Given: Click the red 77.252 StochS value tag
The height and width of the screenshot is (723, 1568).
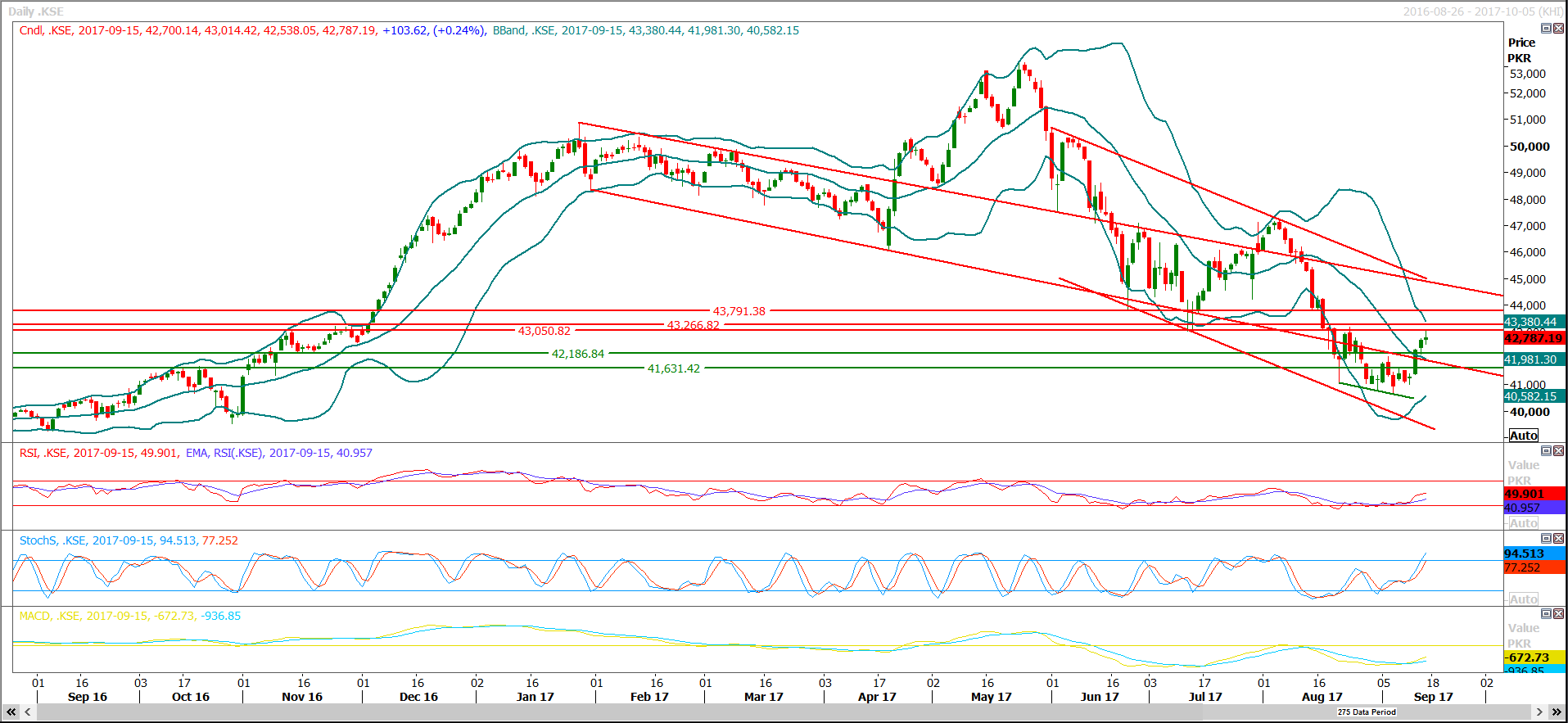Looking at the screenshot, I should (1535, 567).
